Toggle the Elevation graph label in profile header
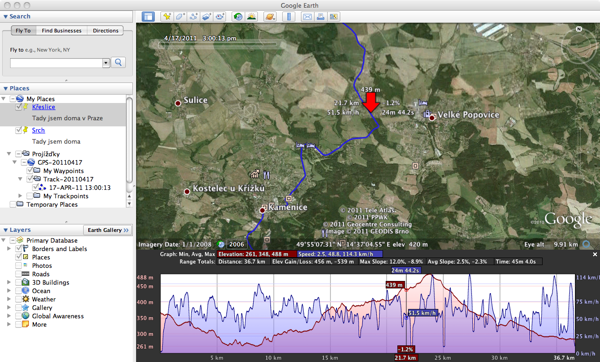The width and height of the screenshot is (600, 362). click(x=257, y=254)
